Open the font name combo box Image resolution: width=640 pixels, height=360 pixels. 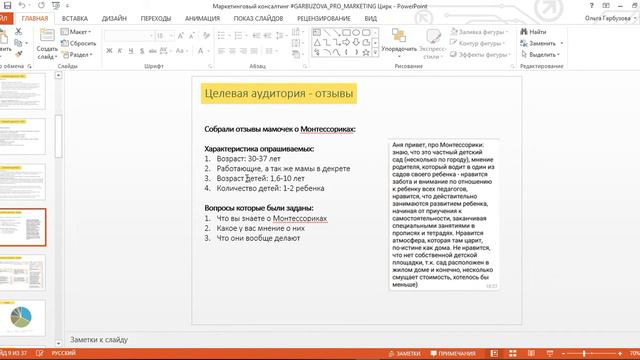click(x=129, y=36)
